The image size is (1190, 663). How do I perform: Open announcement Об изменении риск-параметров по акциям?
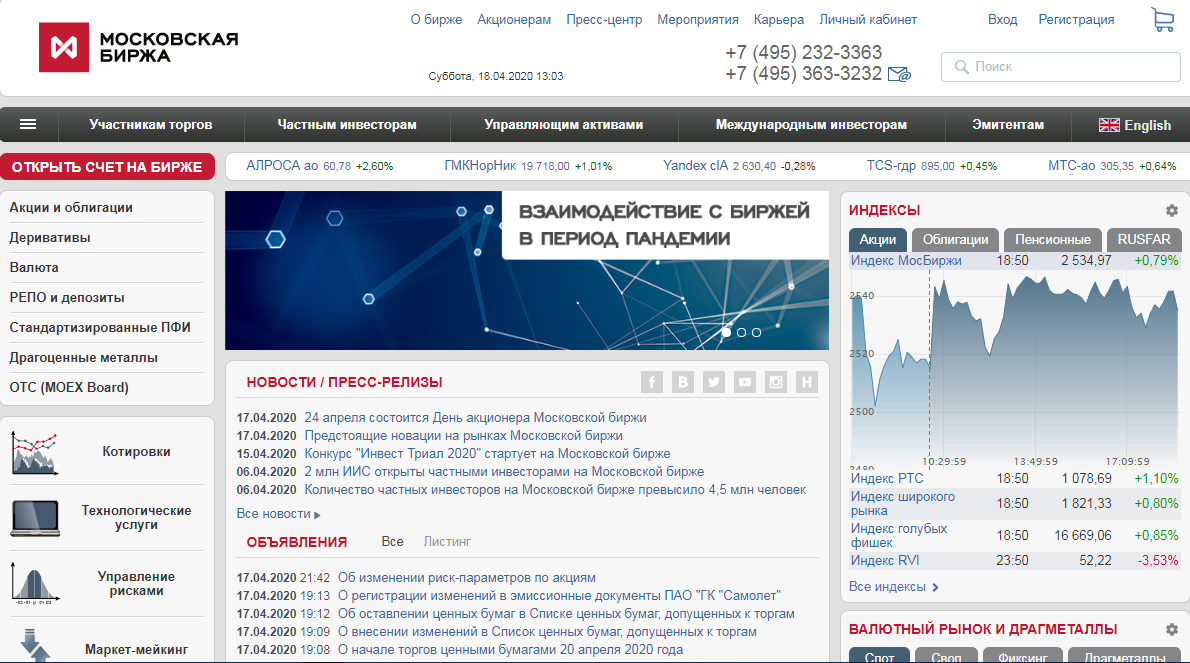tap(467, 577)
